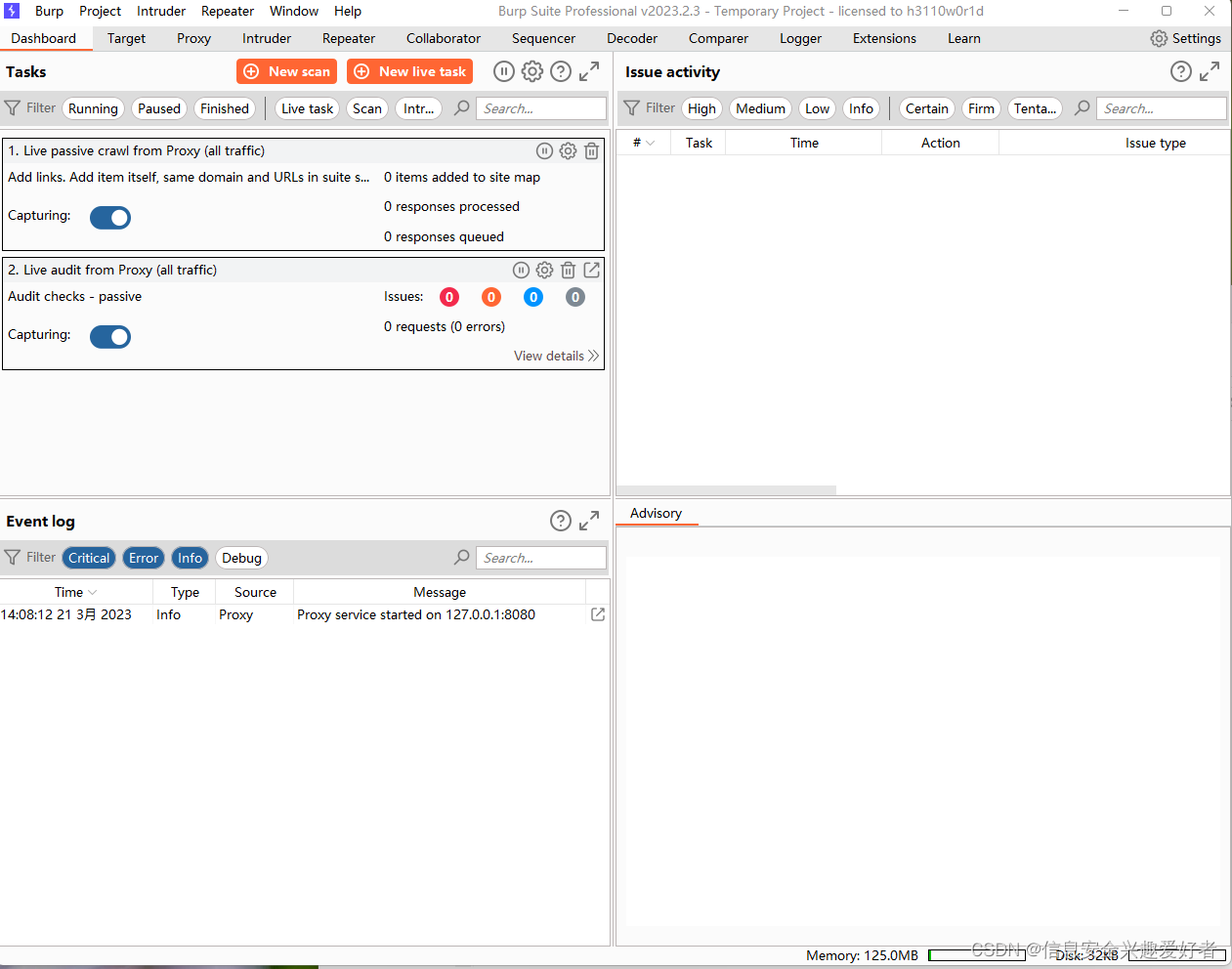Viewport: 1232px width, 969px height.
Task: Open the Burp menu
Action: click(49, 11)
